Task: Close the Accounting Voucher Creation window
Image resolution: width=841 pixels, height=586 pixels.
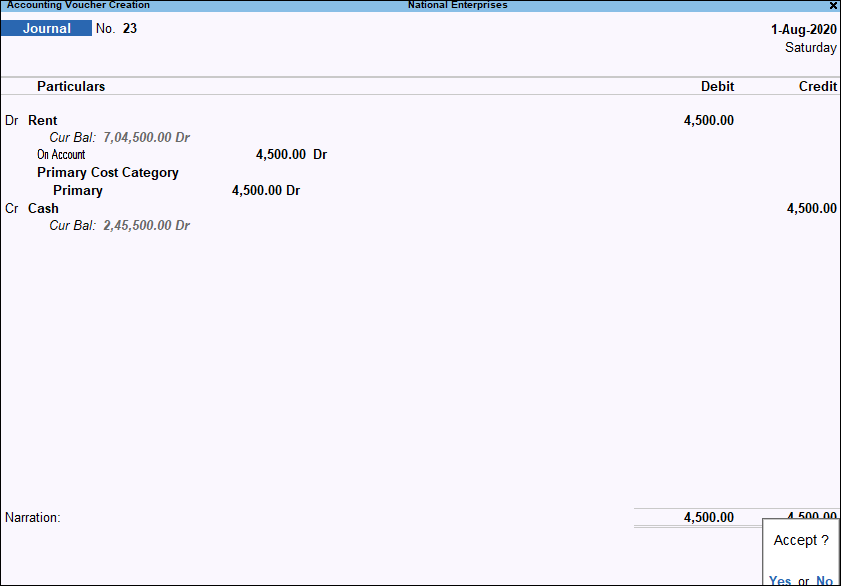Action: coord(833,5)
